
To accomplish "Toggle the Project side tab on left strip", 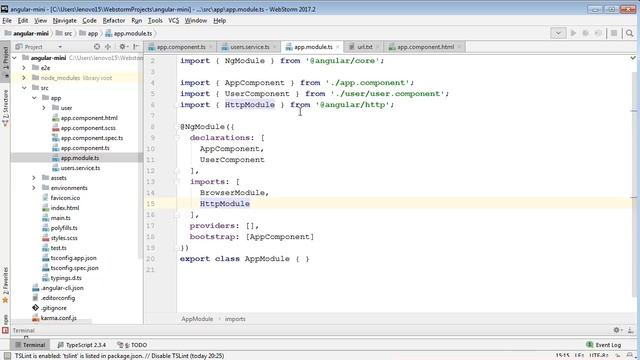I will point(5,61).
